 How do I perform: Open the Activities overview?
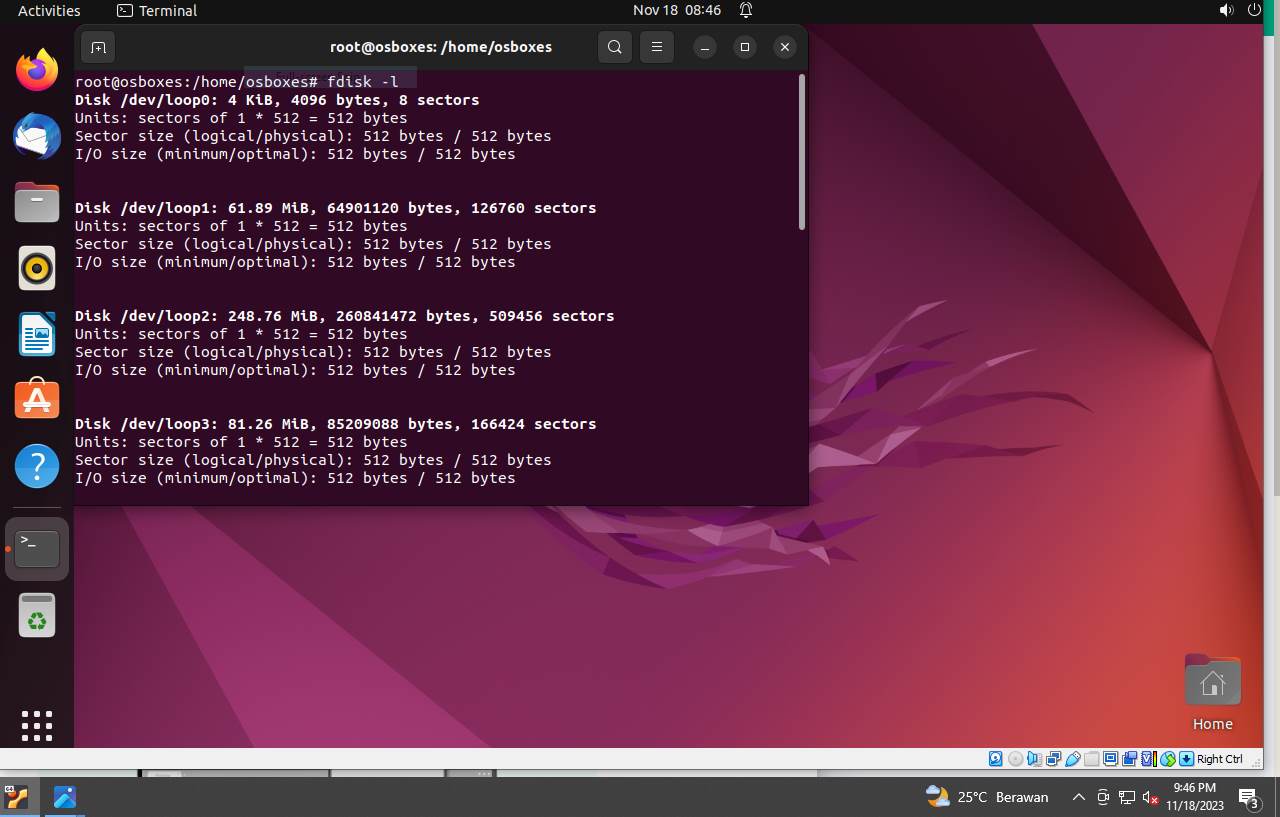tap(49, 11)
